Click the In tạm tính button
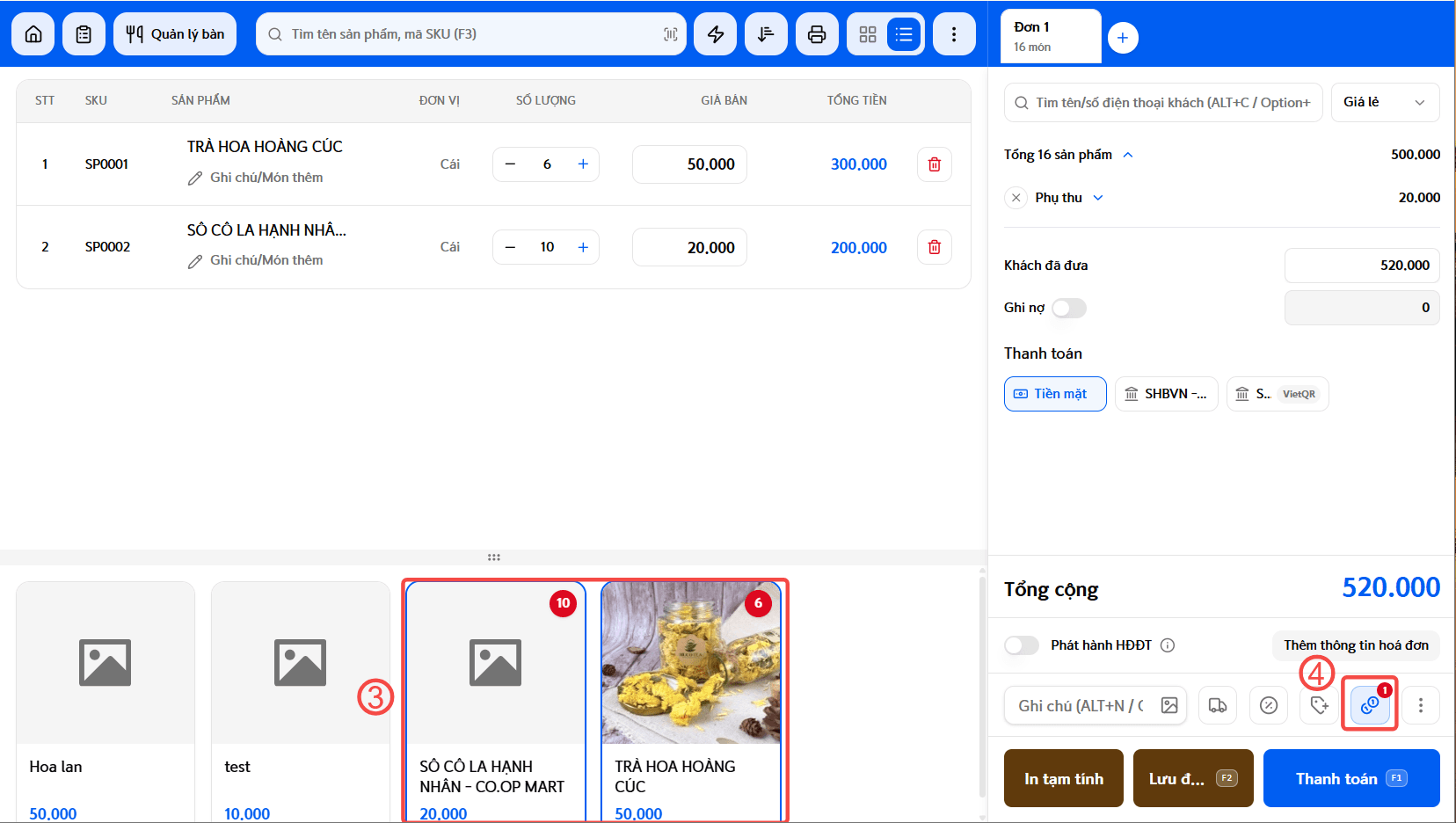This screenshot has height=823, width=1456. [x=1064, y=778]
